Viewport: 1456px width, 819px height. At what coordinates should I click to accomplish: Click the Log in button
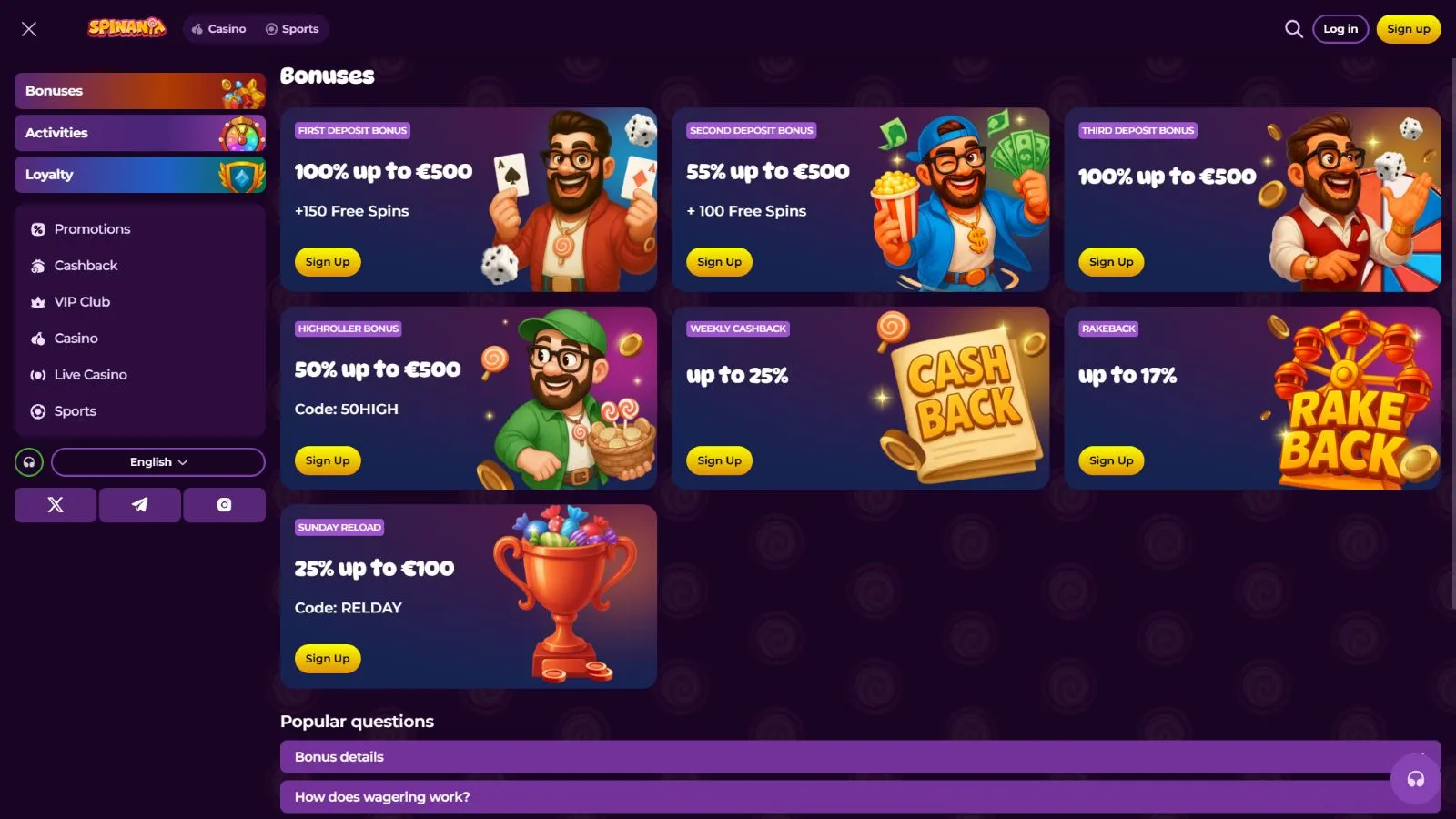(x=1340, y=29)
